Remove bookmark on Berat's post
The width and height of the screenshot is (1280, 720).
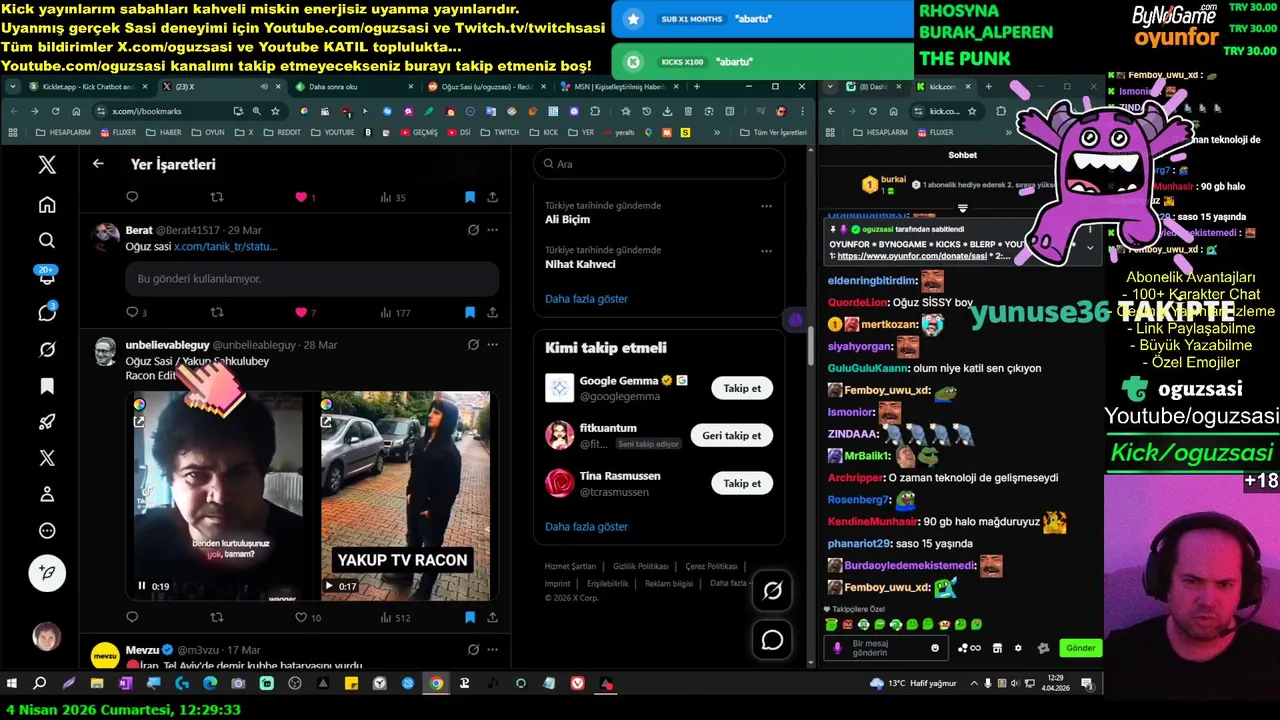(470, 313)
